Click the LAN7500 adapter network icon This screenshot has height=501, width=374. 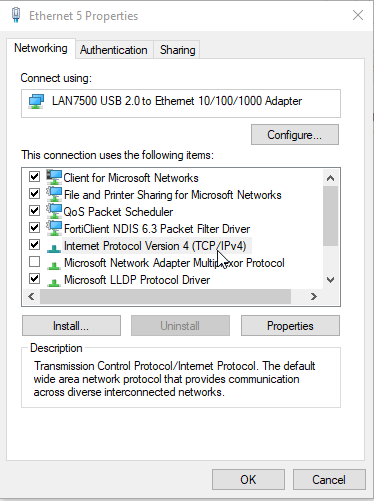point(36,102)
